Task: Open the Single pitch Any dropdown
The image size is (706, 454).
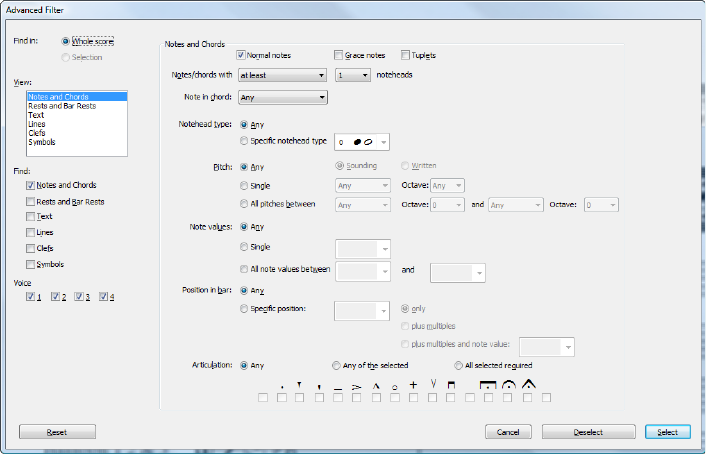Action: tap(363, 186)
